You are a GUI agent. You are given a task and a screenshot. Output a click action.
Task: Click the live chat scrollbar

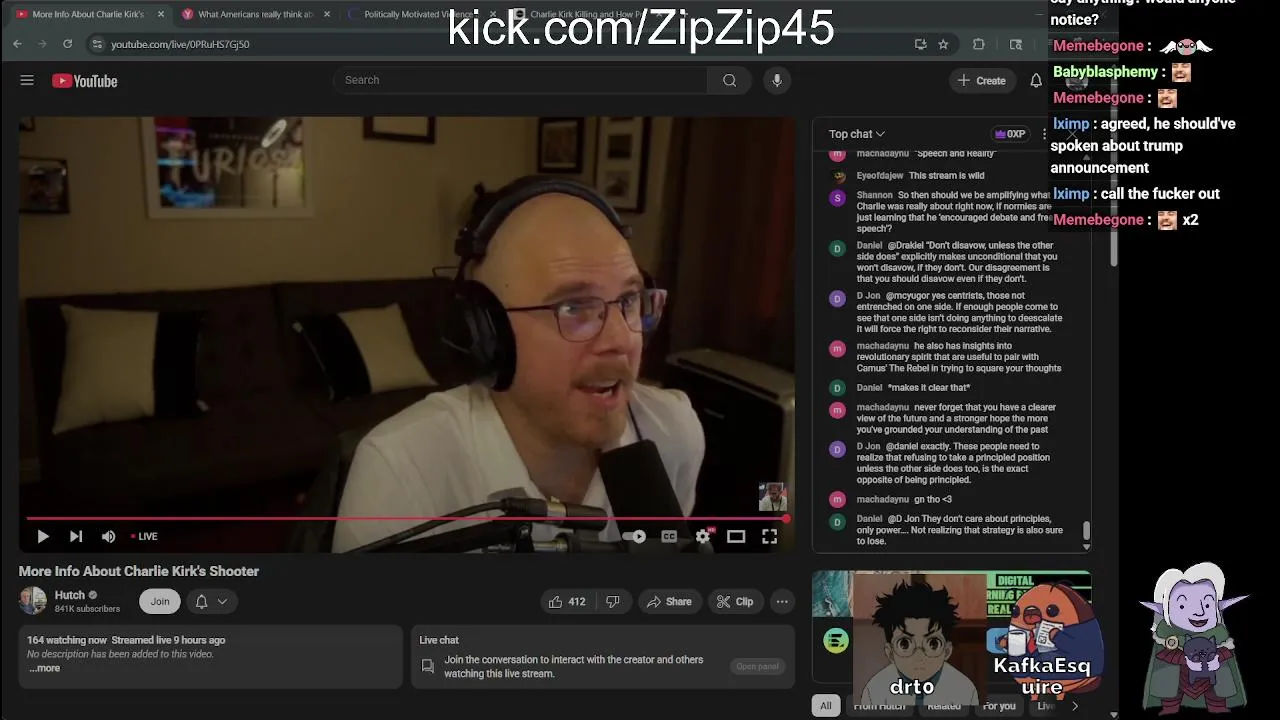[x=1086, y=530]
